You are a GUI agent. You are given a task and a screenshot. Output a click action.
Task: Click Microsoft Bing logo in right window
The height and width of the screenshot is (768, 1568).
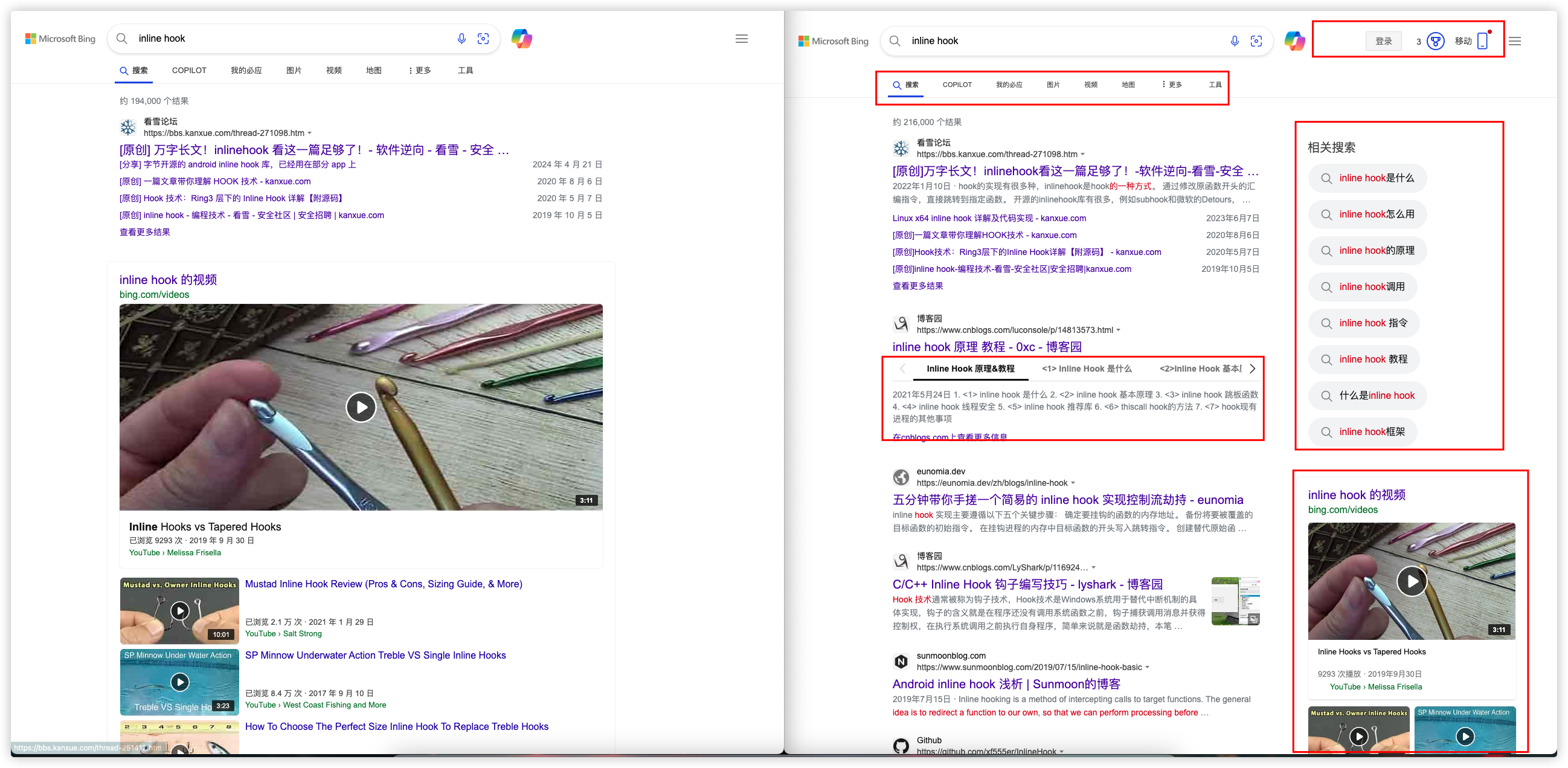[834, 41]
